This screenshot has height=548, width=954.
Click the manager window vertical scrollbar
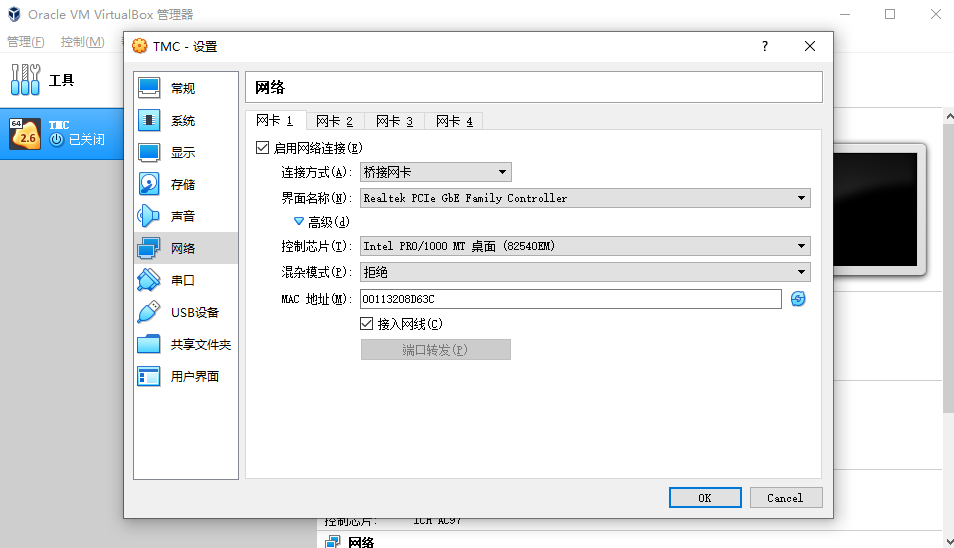(949, 268)
